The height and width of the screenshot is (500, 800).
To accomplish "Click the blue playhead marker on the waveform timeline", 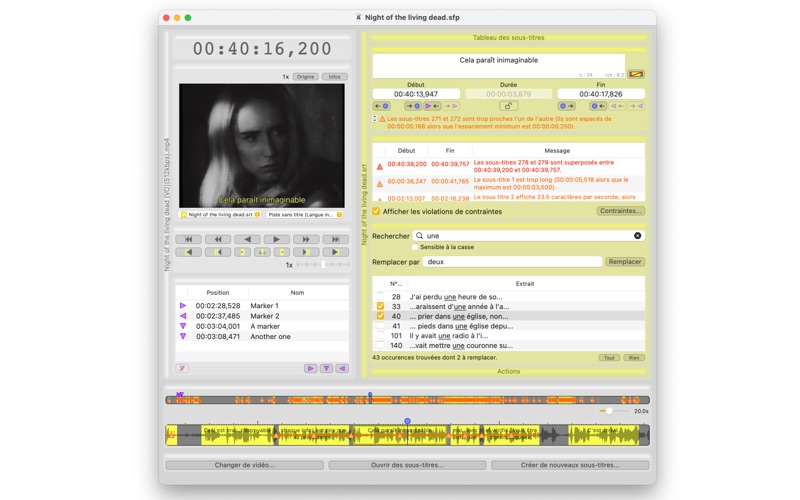I will tap(407, 421).
